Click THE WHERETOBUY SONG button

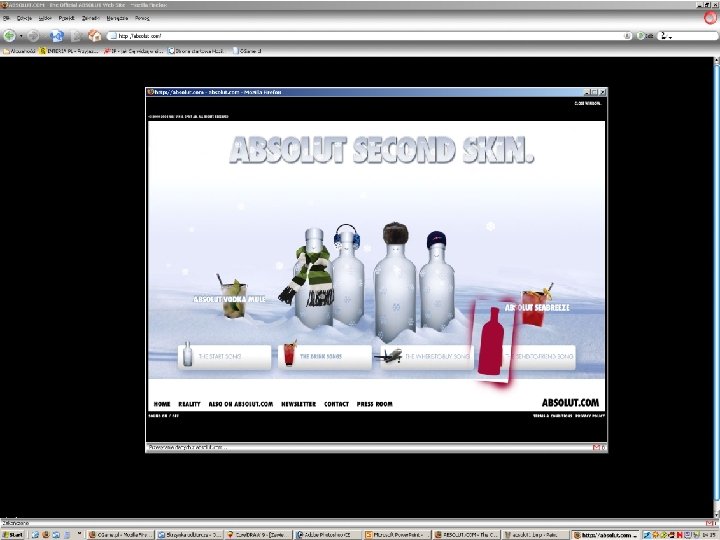click(x=427, y=356)
